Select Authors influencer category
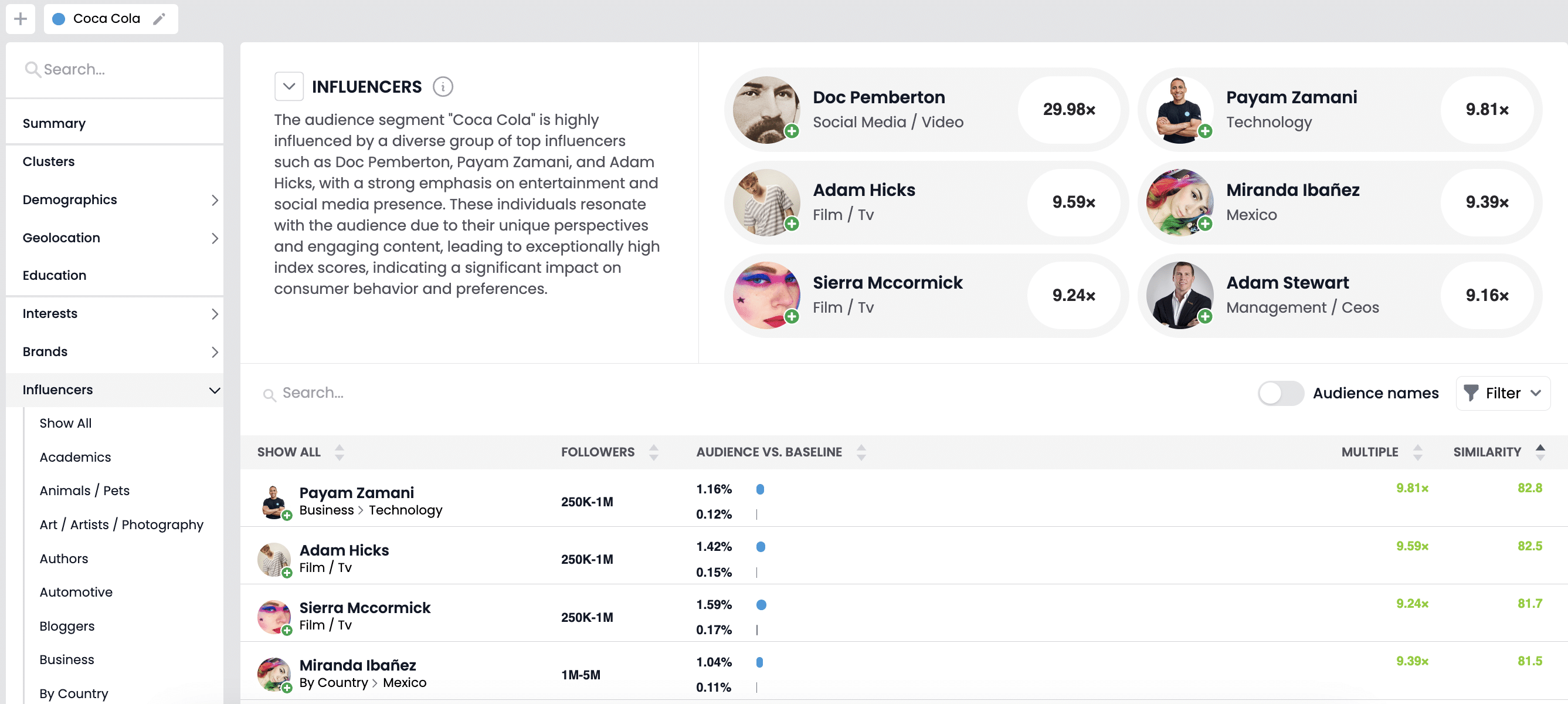Image resolution: width=1568 pixels, height=704 pixels. tap(63, 559)
